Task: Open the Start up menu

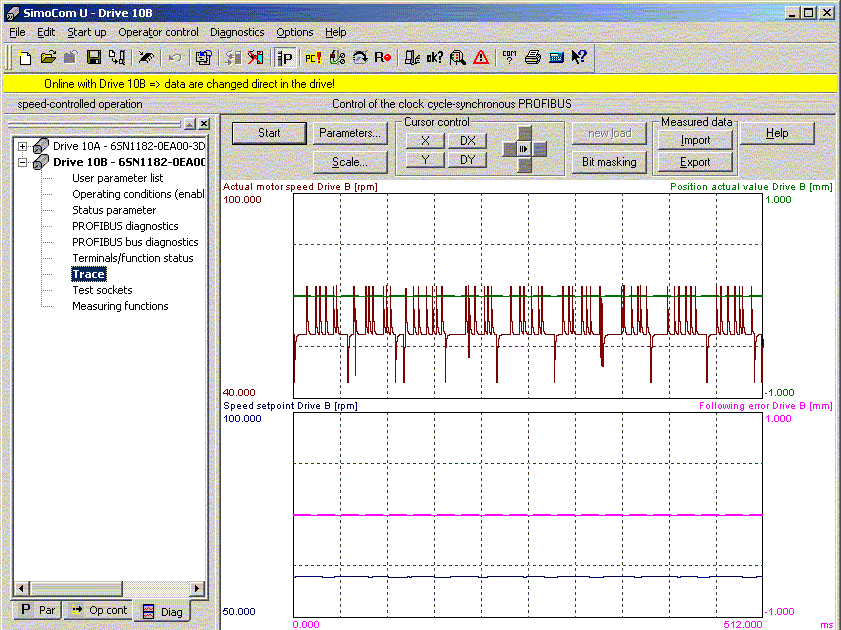Action: (x=87, y=32)
